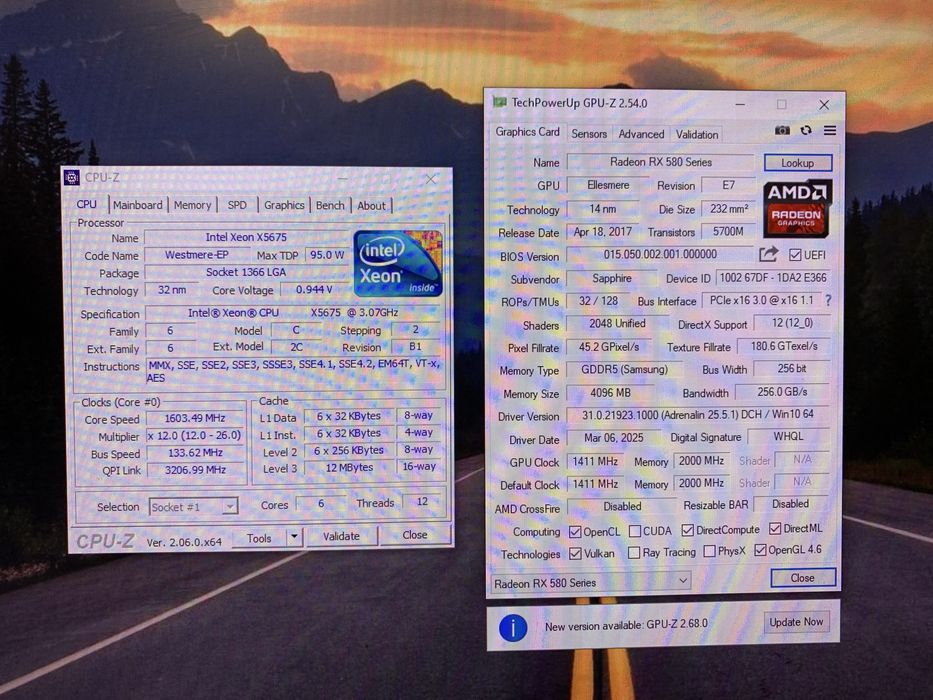Click the Driver Version field in GPU-Z
This screenshot has width=933, height=700.
tap(698, 415)
